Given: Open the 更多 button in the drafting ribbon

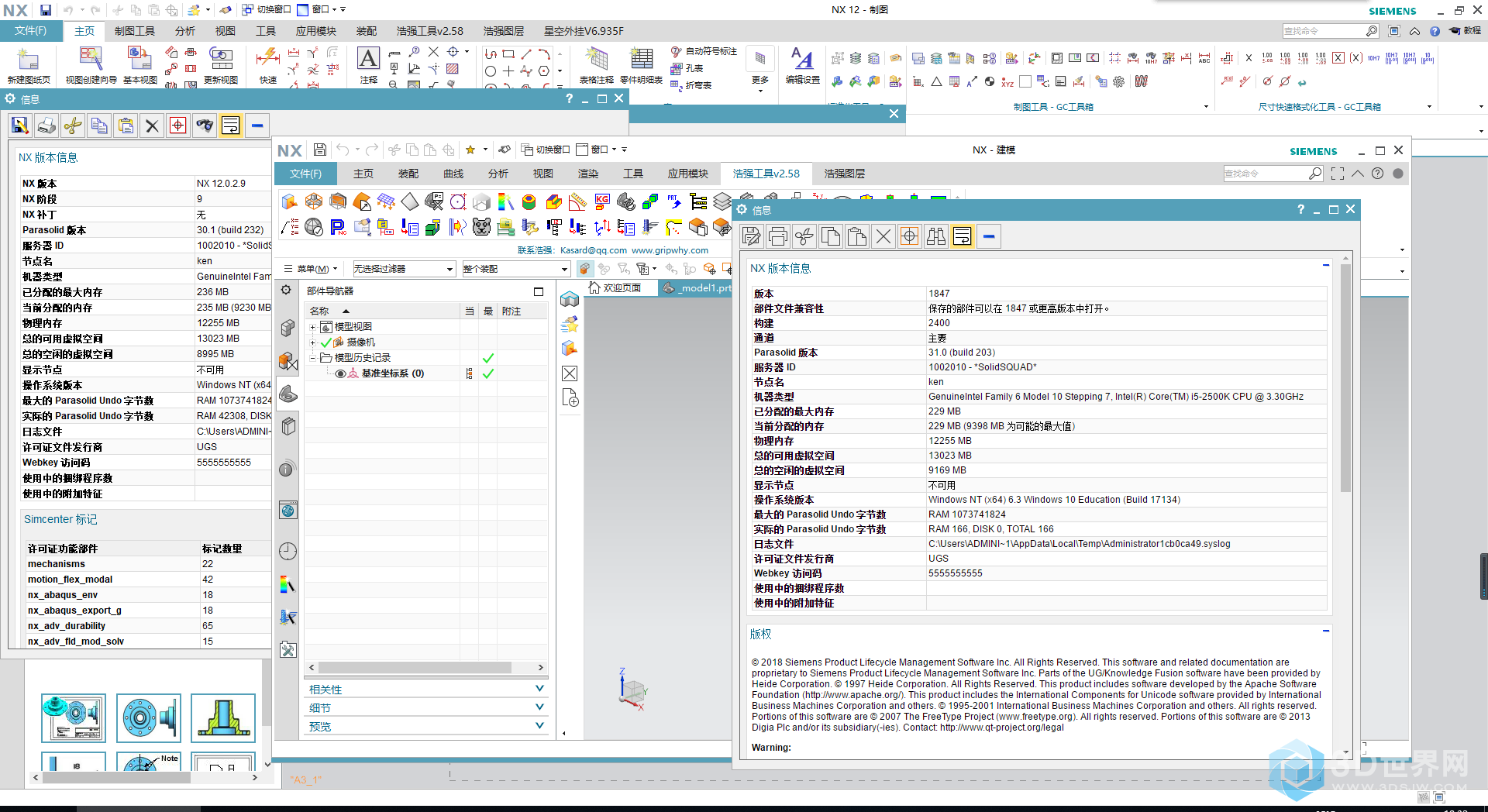Looking at the screenshot, I should pyautogui.click(x=760, y=70).
